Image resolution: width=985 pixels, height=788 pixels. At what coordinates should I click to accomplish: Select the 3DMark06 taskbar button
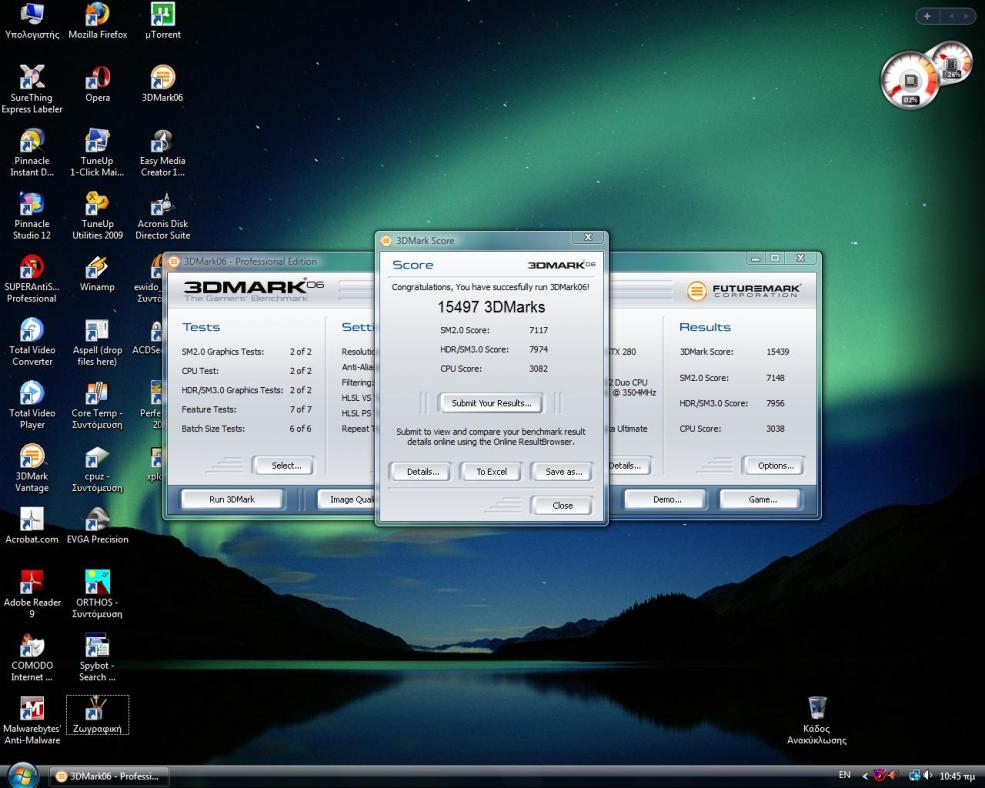click(108, 777)
